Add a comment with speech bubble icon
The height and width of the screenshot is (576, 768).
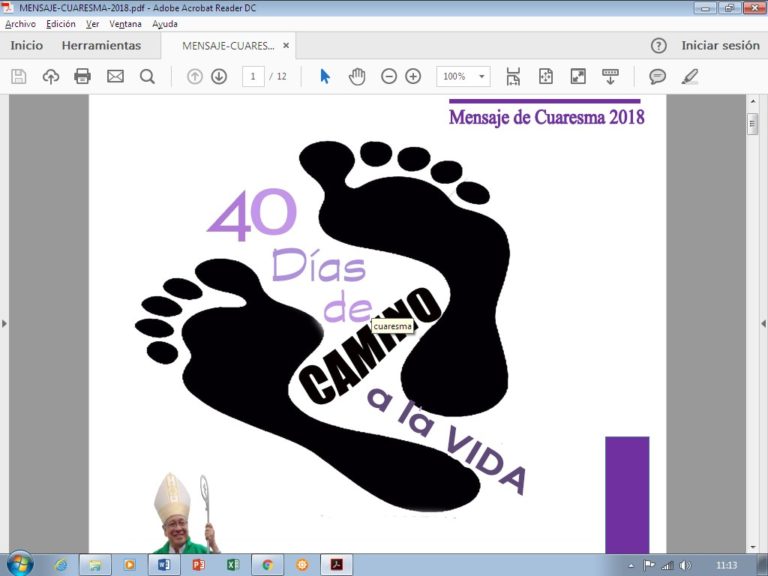[x=657, y=77]
